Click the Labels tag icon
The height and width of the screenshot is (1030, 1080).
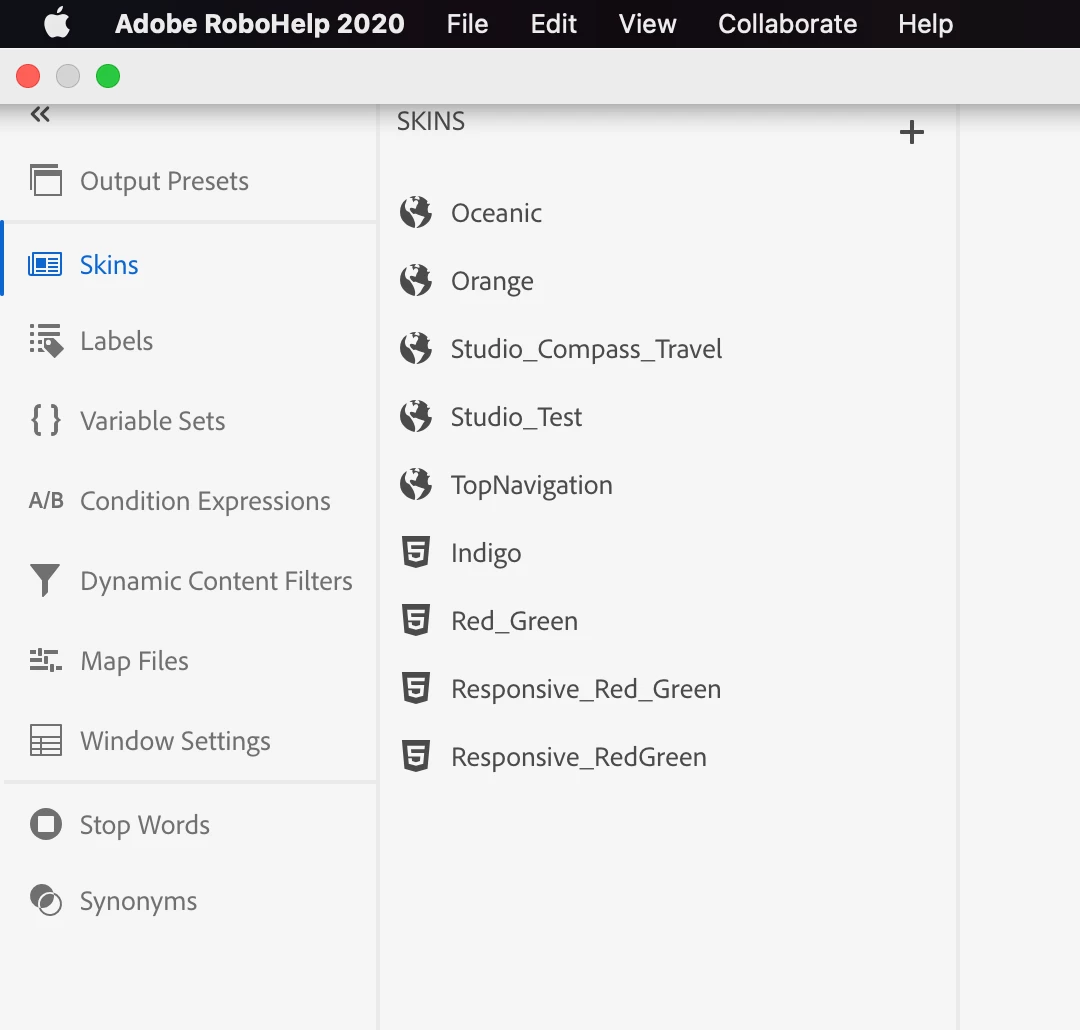point(46,340)
